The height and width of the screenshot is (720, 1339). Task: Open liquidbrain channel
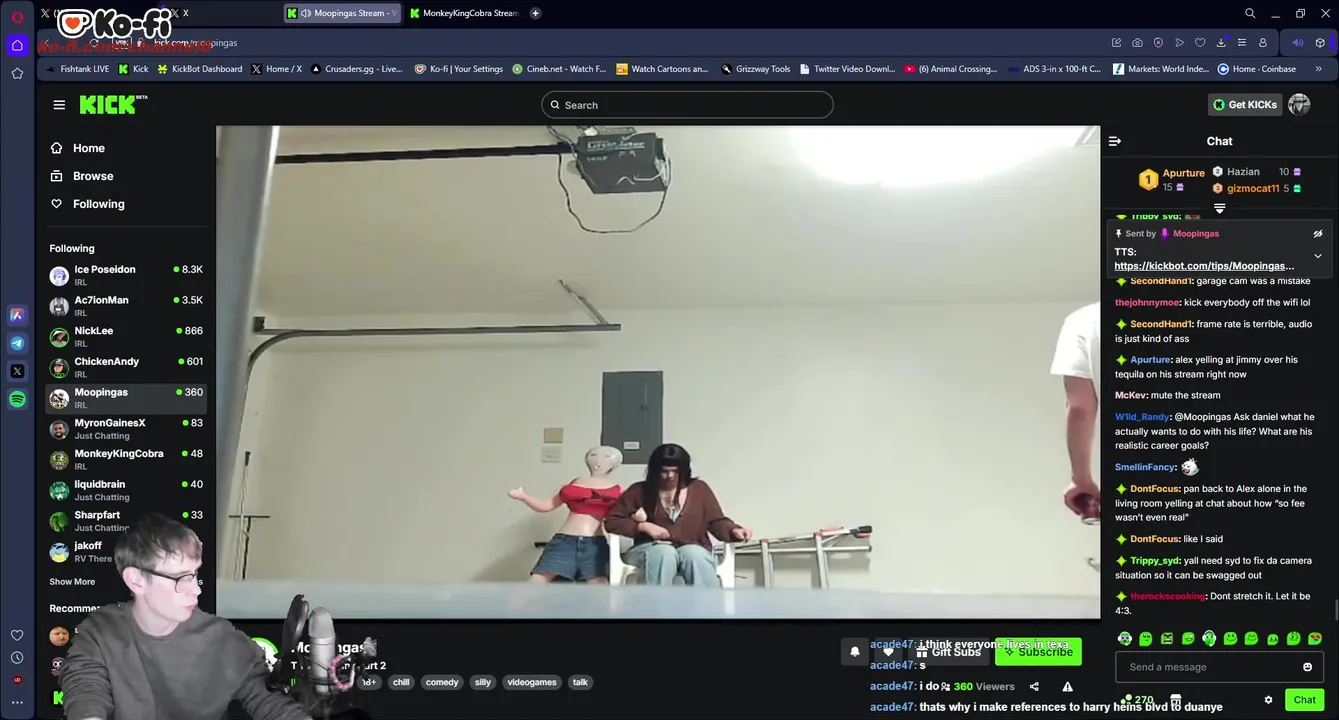pyautogui.click(x=126, y=490)
